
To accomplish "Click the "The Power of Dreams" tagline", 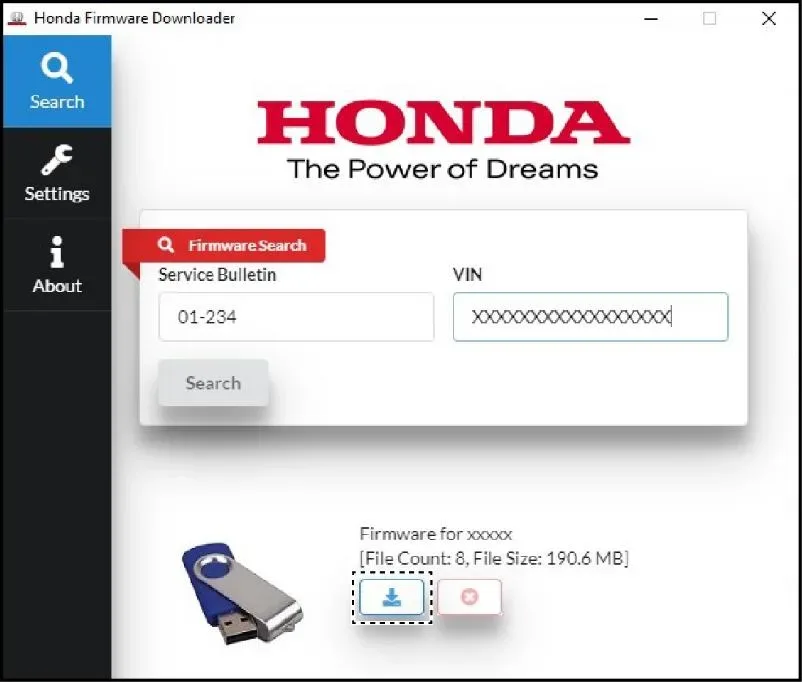I will click(x=442, y=169).
